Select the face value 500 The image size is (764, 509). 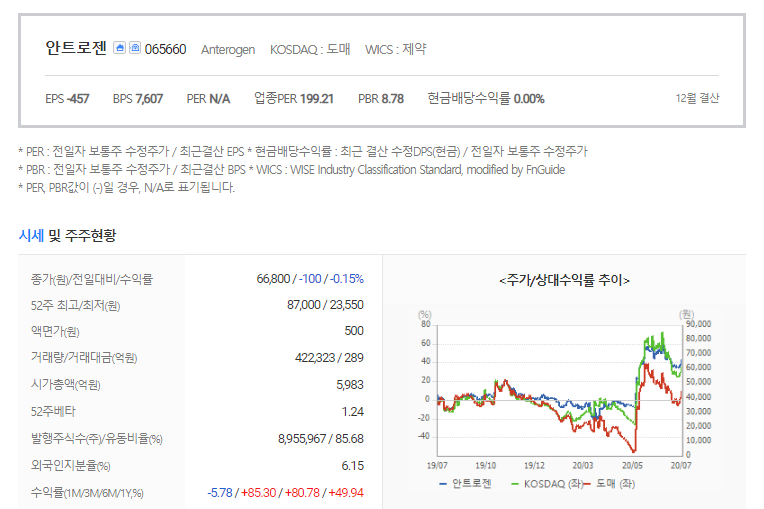tap(354, 331)
